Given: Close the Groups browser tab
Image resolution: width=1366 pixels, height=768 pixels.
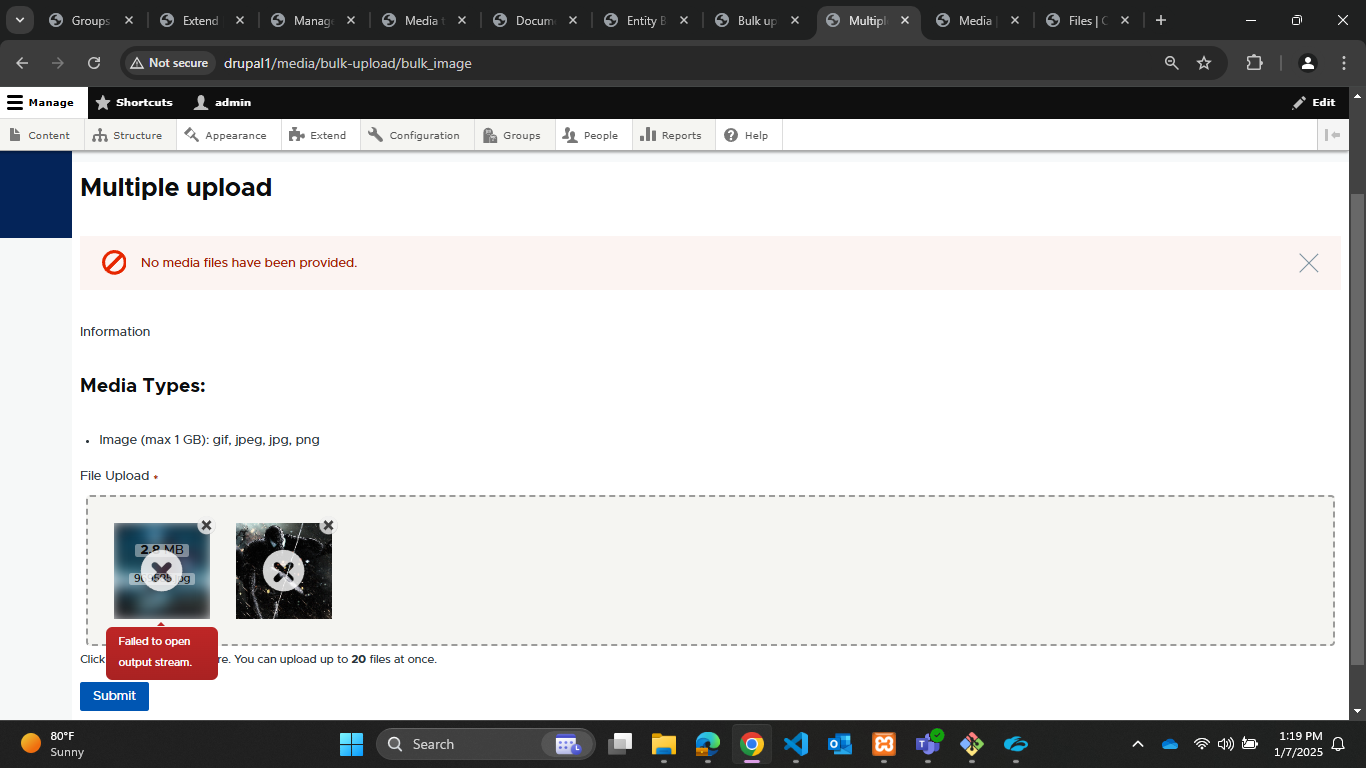Looking at the screenshot, I should 129,20.
